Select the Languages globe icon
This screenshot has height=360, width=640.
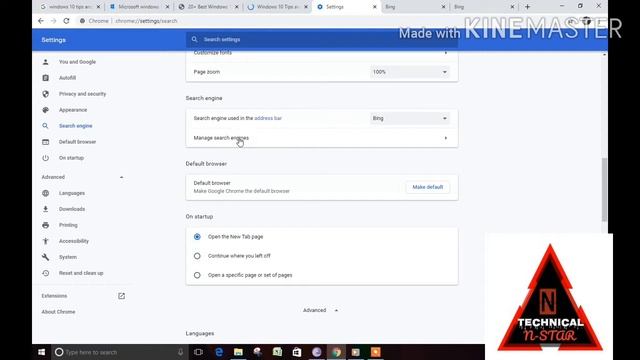pyautogui.click(x=45, y=193)
